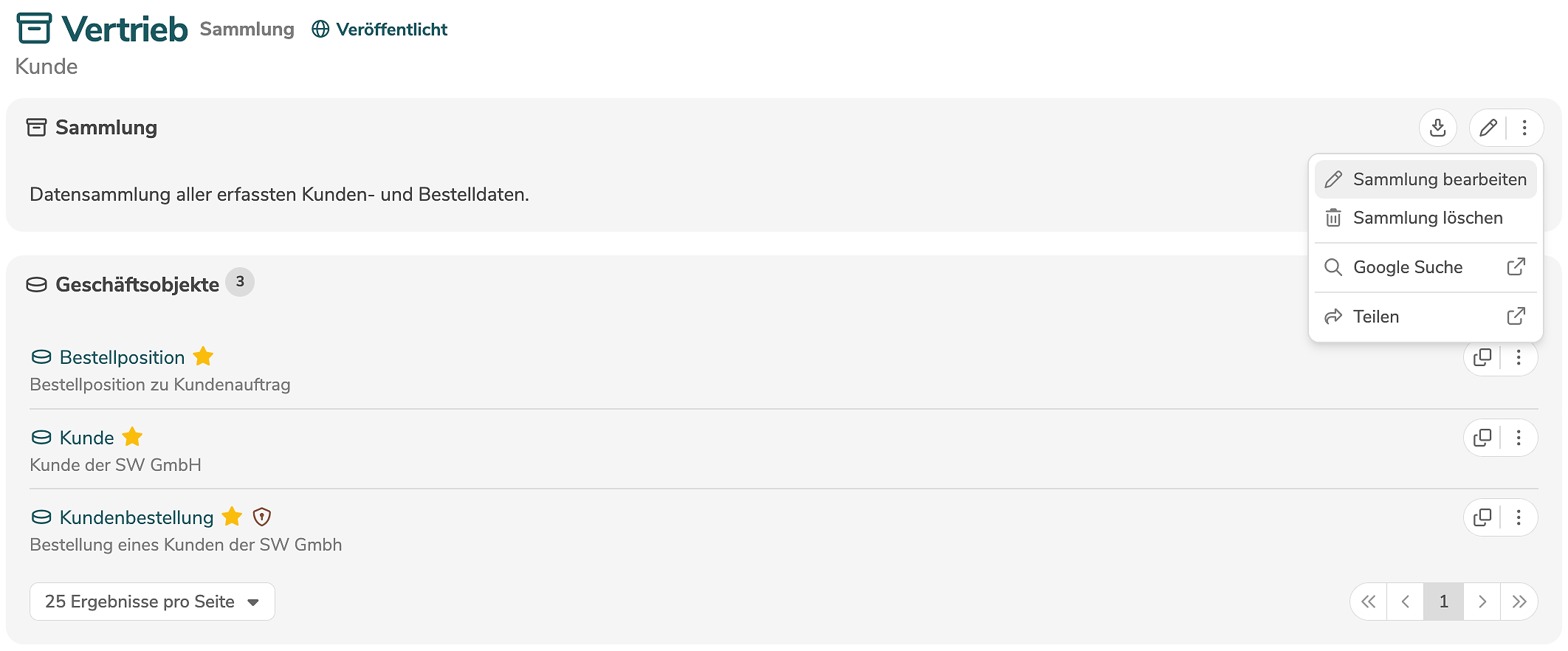Select page 1 in pagination
Viewport: 1568px width, 651px height.
pos(1443,602)
